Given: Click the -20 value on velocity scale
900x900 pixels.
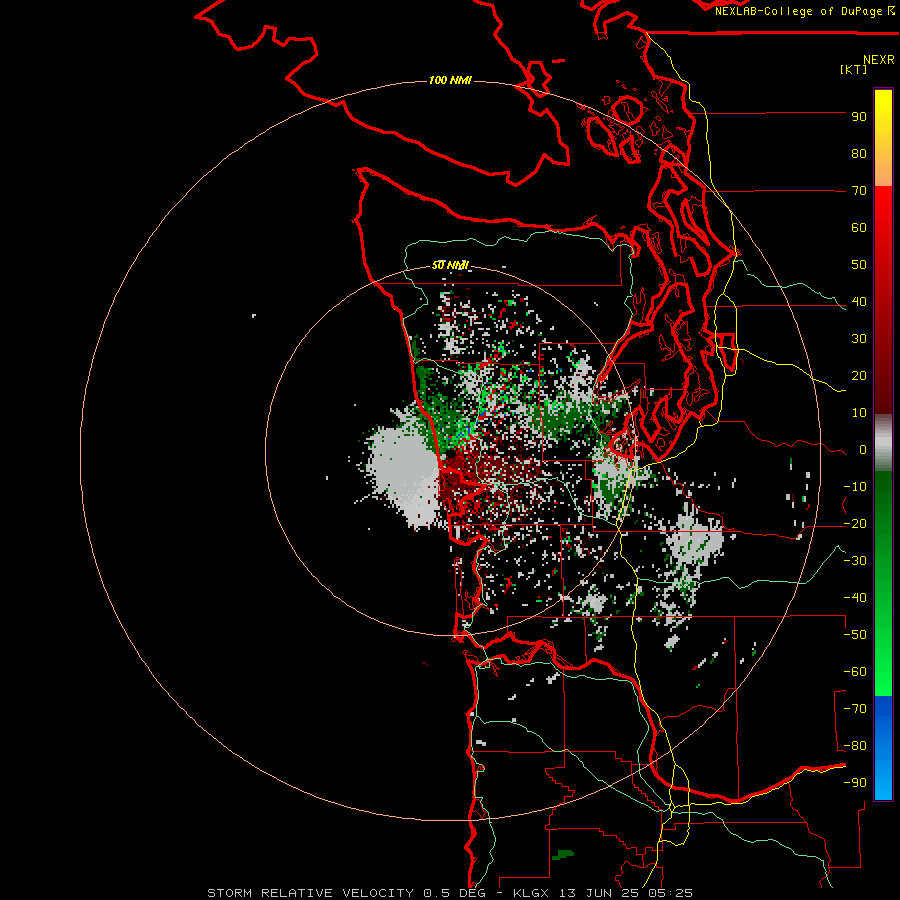Looking at the screenshot, I should (x=855, y=524).
